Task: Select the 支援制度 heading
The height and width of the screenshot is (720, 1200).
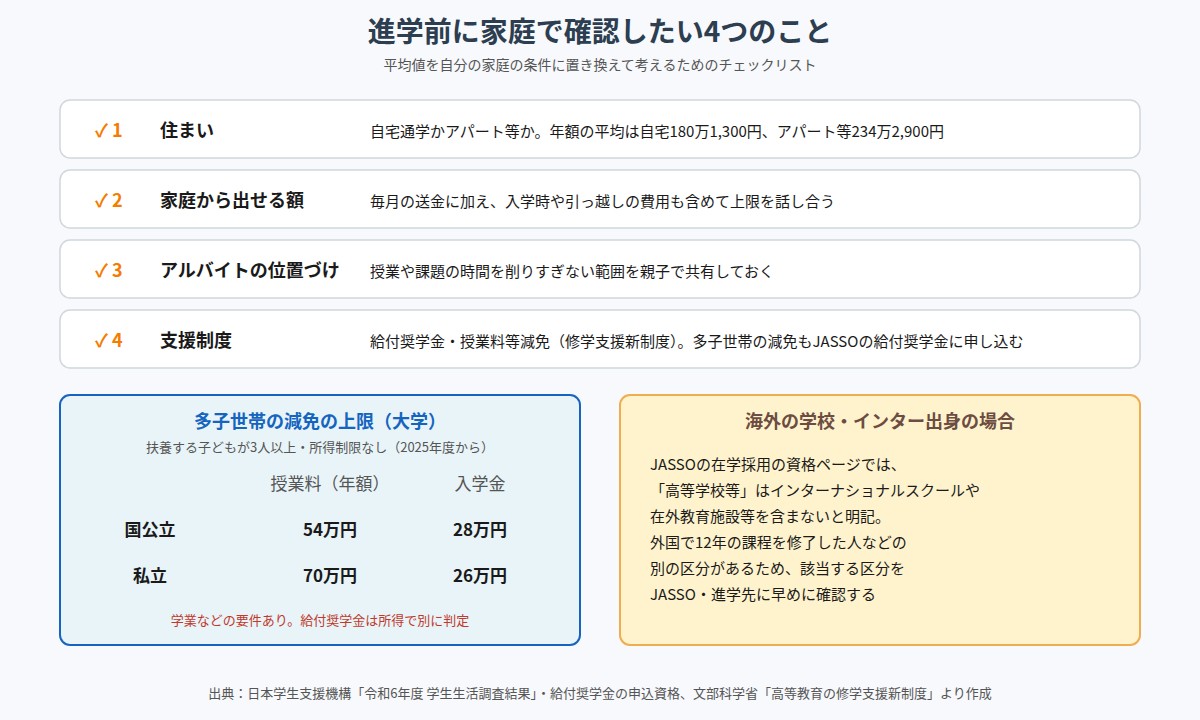Action: coord(196,340)
